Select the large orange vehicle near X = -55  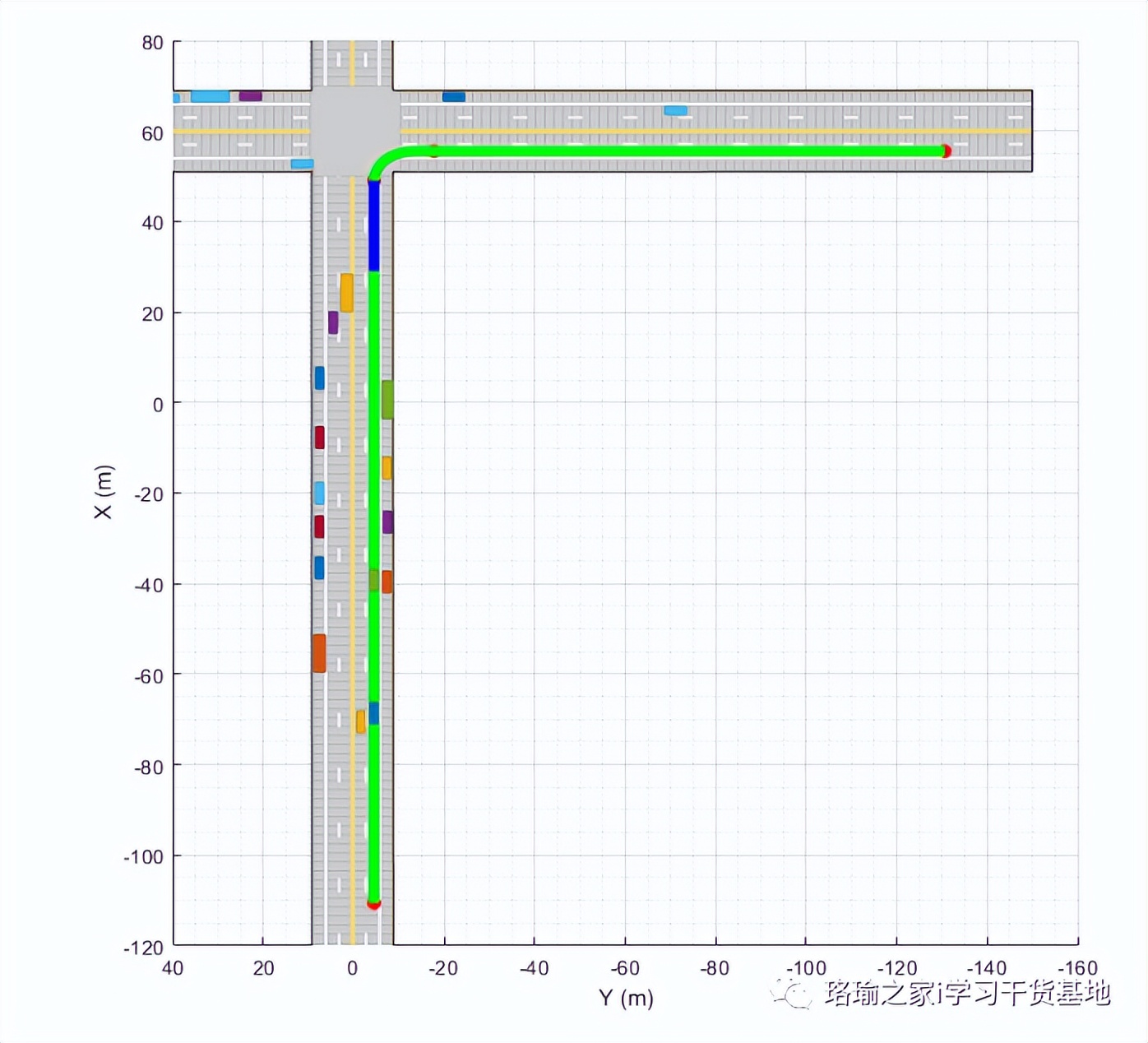pyautogui.click(x=319, y=653)
